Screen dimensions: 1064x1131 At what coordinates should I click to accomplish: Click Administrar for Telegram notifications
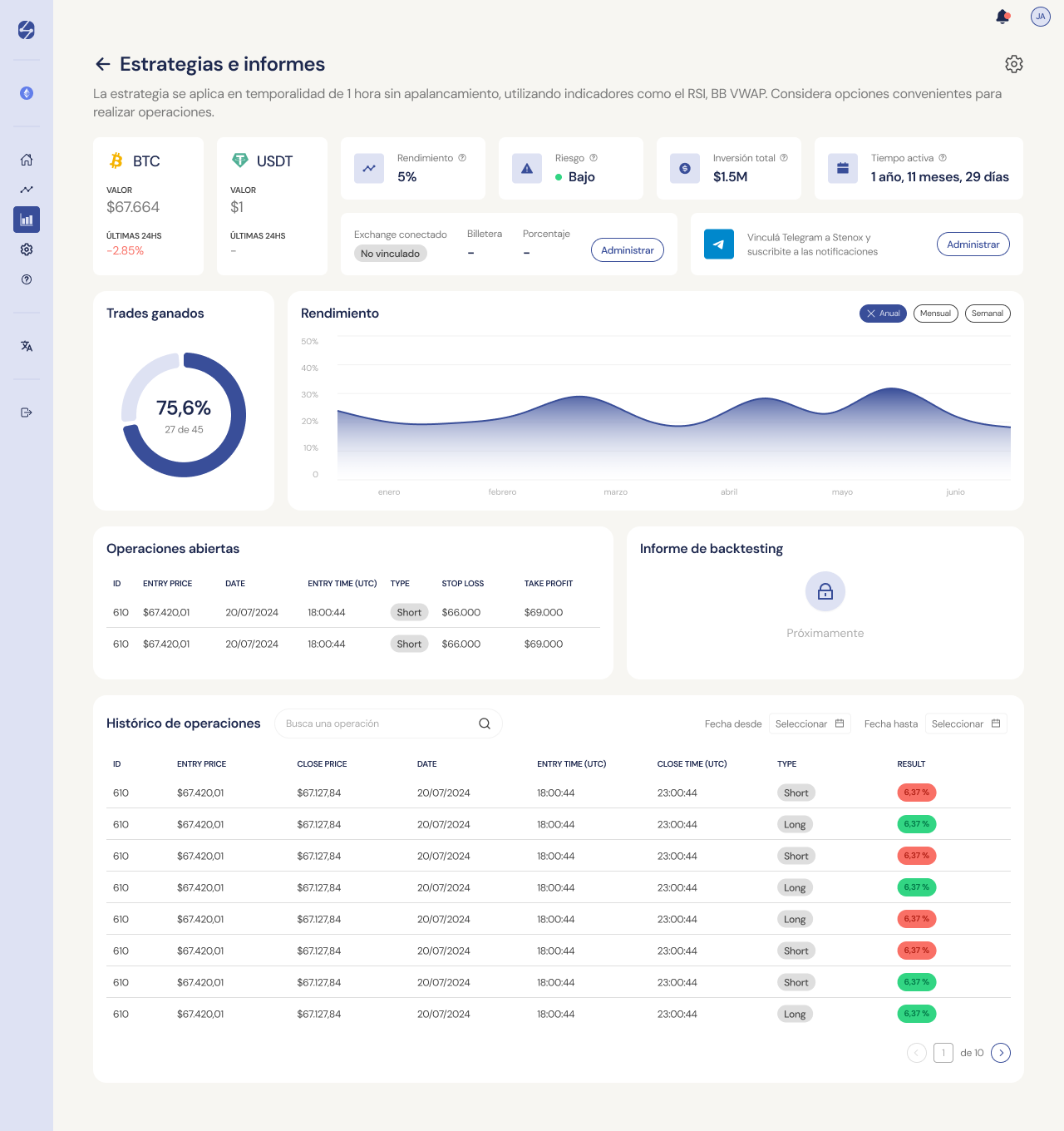coord(973,244)
